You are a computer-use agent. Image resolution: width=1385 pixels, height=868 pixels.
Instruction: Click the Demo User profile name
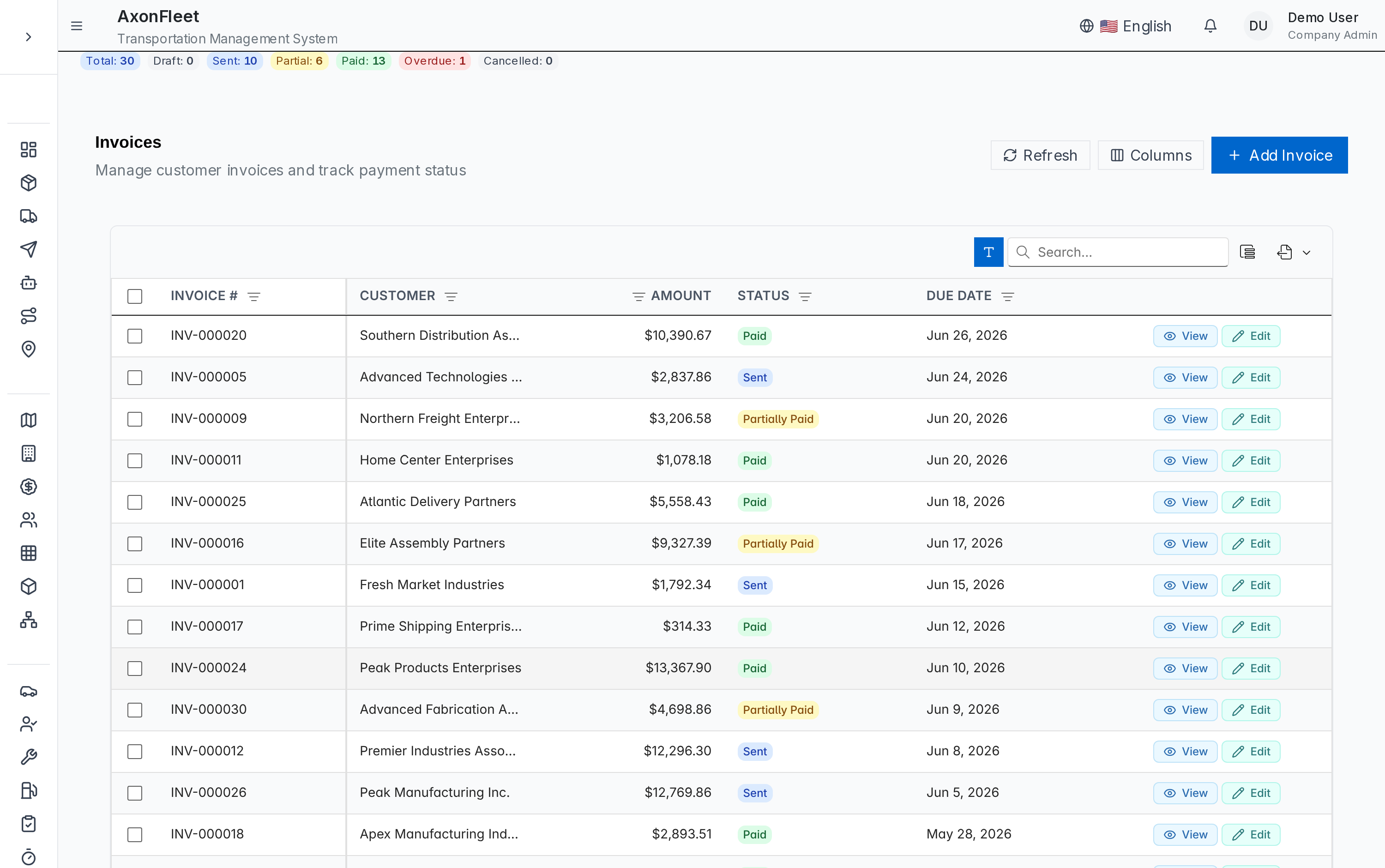coord(1322,18)
